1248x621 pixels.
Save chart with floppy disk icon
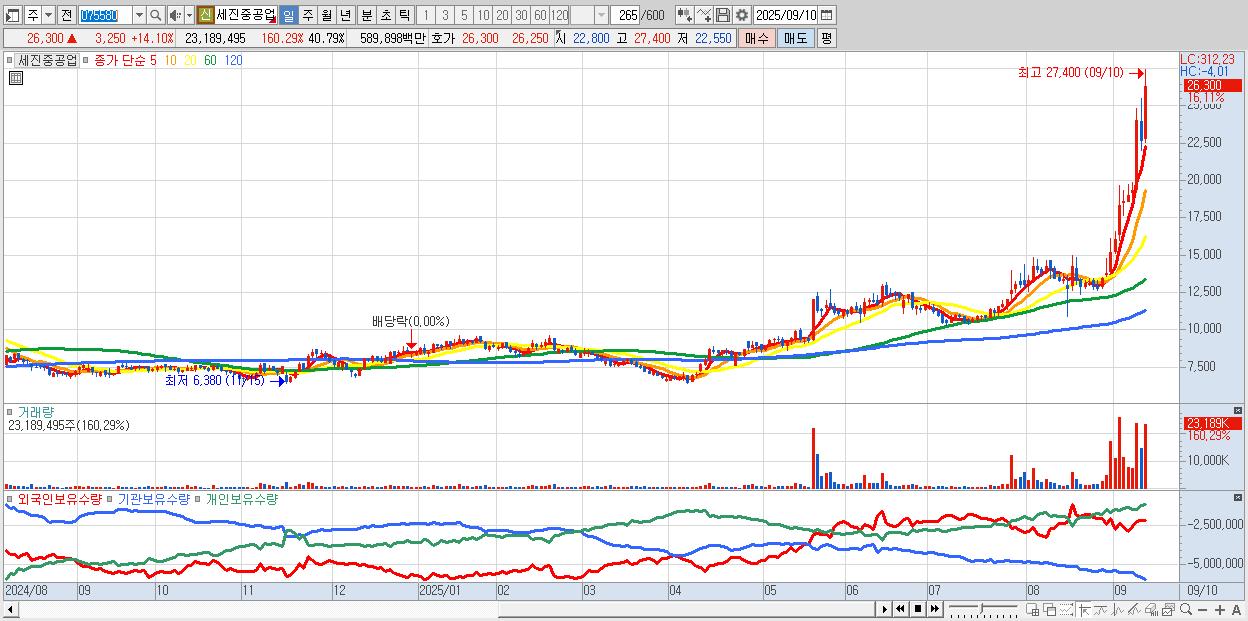pyautogui.click(x=723, y=15)
